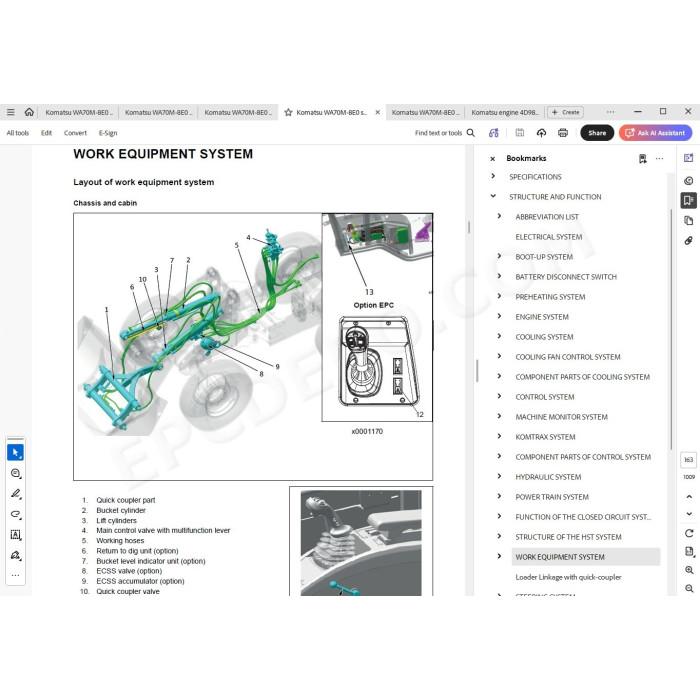Open page display settings icon
This screenshot has width=700, height=700.
690,552
